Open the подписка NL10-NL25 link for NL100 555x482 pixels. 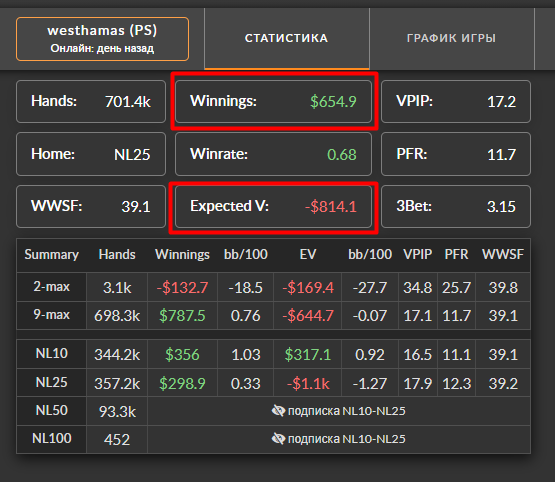tap(347, 439)
